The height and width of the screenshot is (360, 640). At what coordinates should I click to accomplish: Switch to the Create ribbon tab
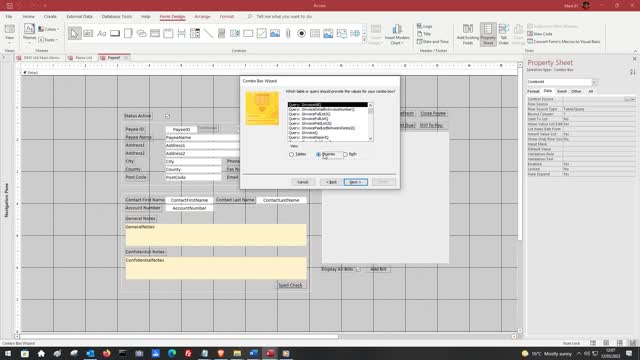tap(50, 17)
